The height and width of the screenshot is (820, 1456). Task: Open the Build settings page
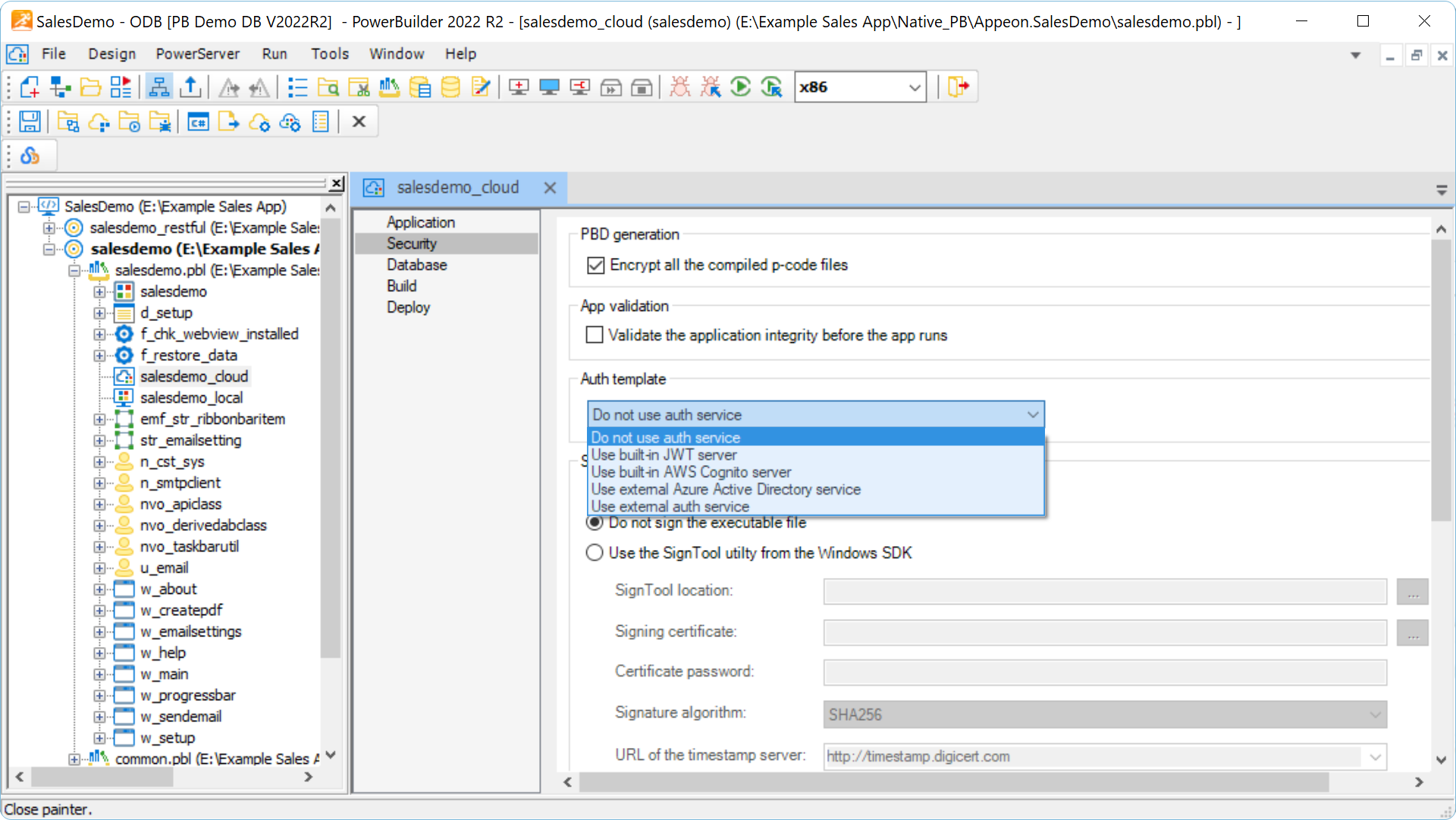(x=401, y=286)
